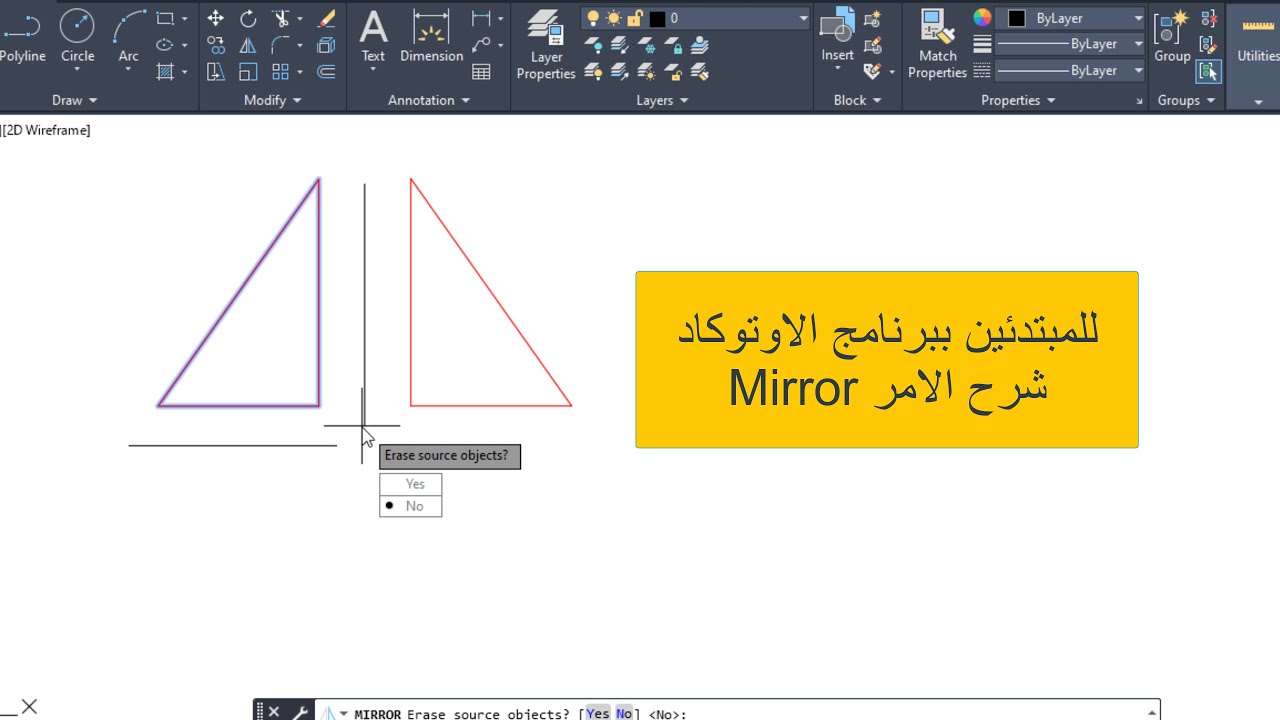Viewport: 1280px width, 720px height.
Task: Click No option in command line
Action: click(x=624, y=714)
